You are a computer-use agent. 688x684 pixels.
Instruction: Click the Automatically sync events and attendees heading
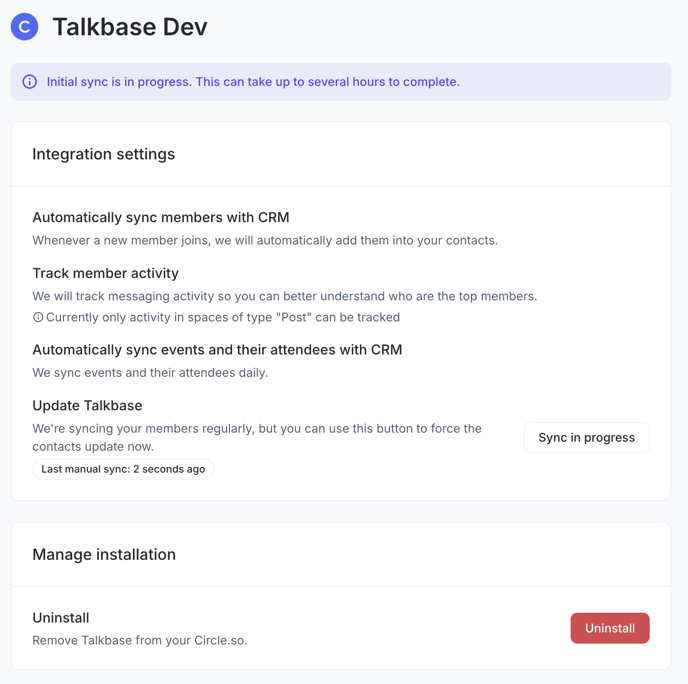217,349
